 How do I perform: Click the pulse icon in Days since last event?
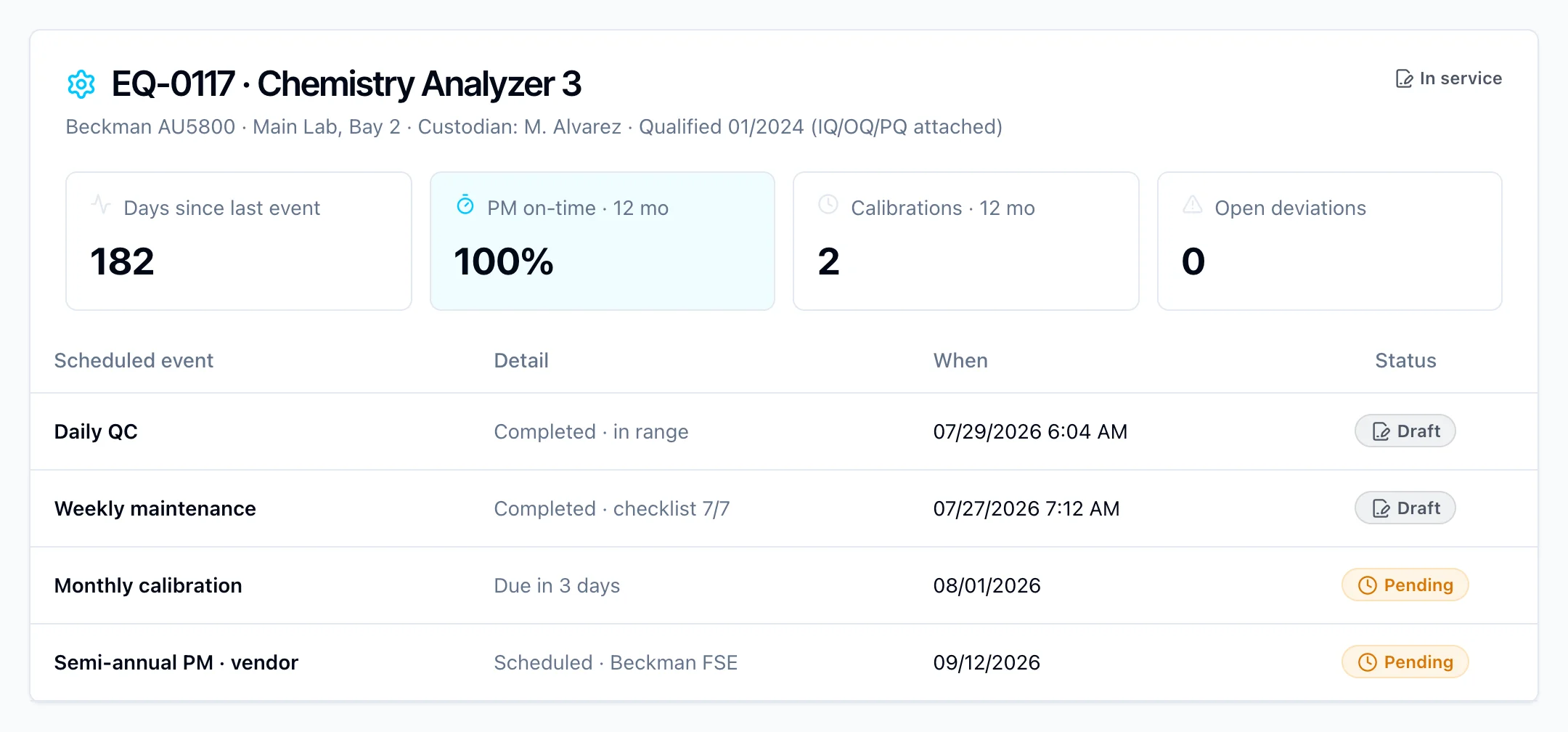click(101, 205)
